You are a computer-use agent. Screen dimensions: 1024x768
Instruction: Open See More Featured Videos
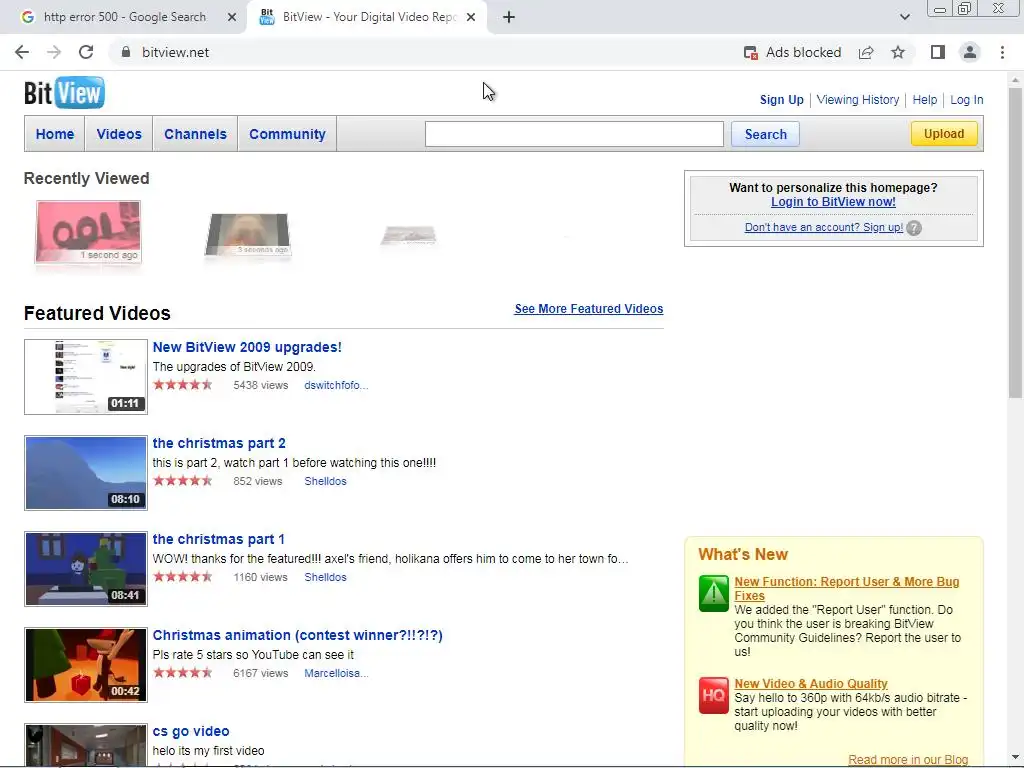pos(588,309)
